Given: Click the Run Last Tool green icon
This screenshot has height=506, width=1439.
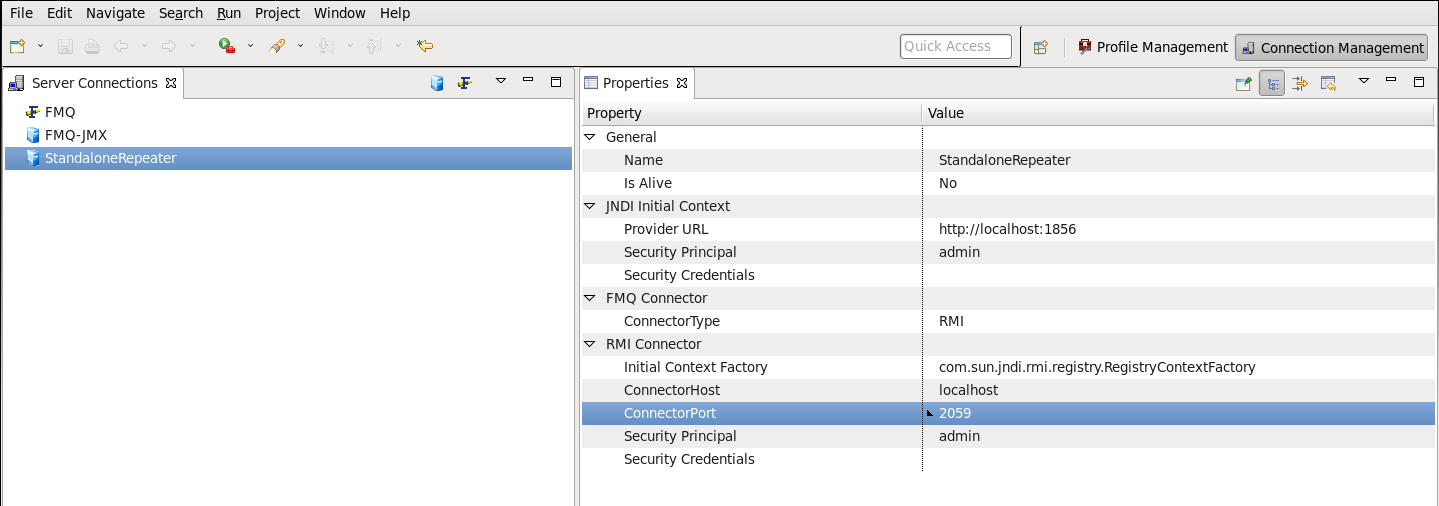Looking at the screenshot, I should click(227, 46).
